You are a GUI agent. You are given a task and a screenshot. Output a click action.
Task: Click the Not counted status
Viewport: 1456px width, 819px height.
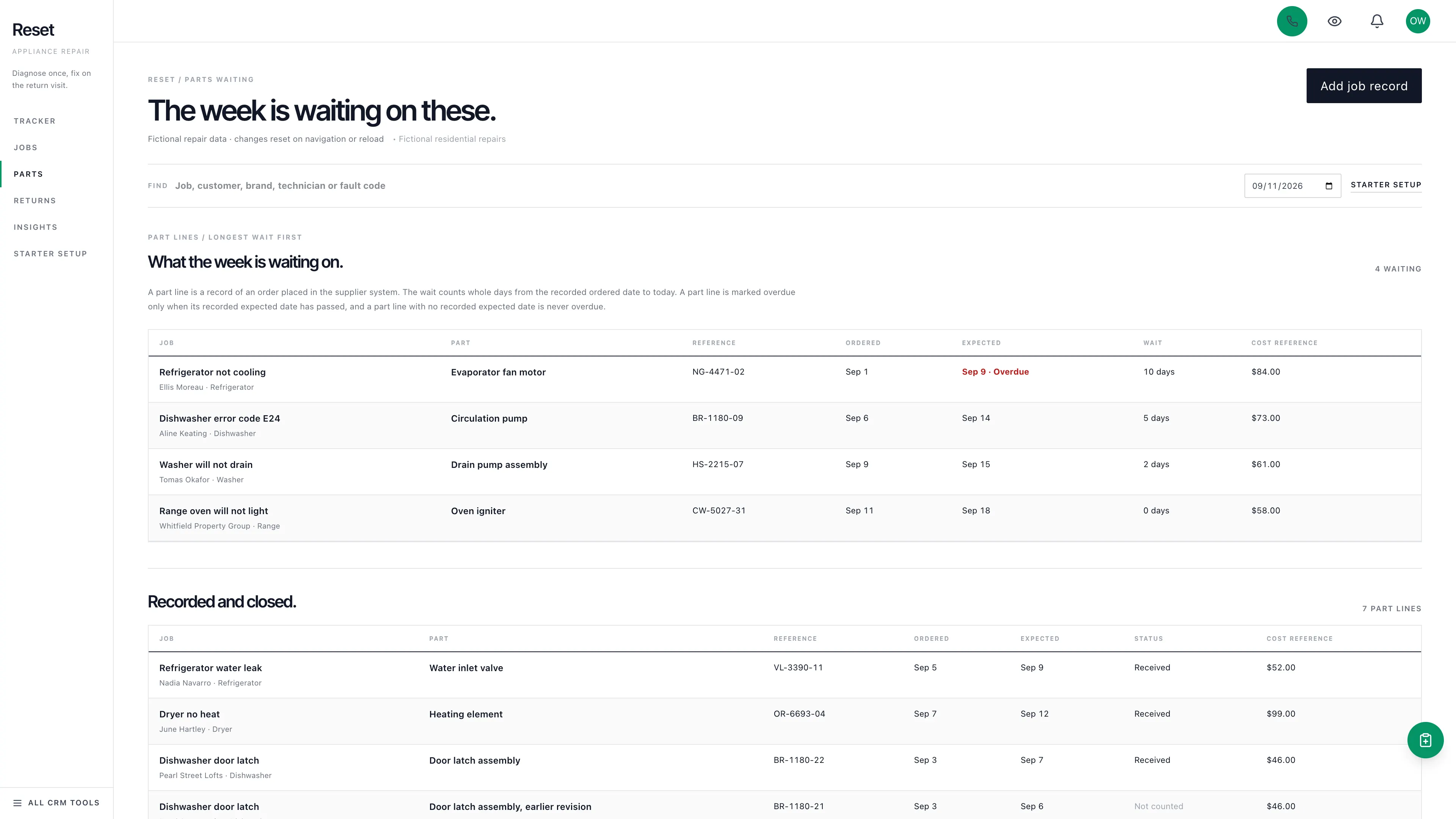click(x=1158, y=806)
